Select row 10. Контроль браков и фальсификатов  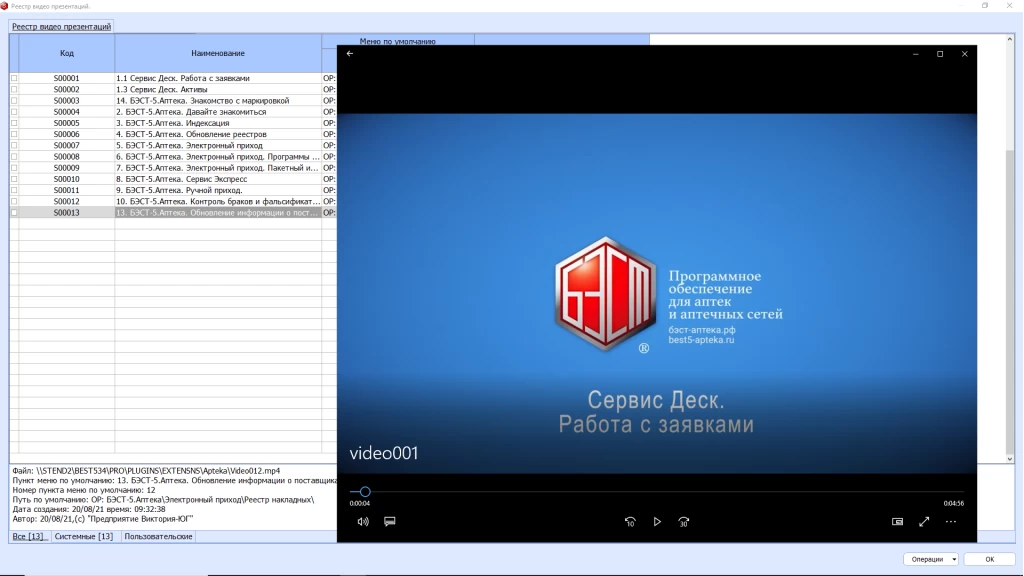[x=218, y=202]
